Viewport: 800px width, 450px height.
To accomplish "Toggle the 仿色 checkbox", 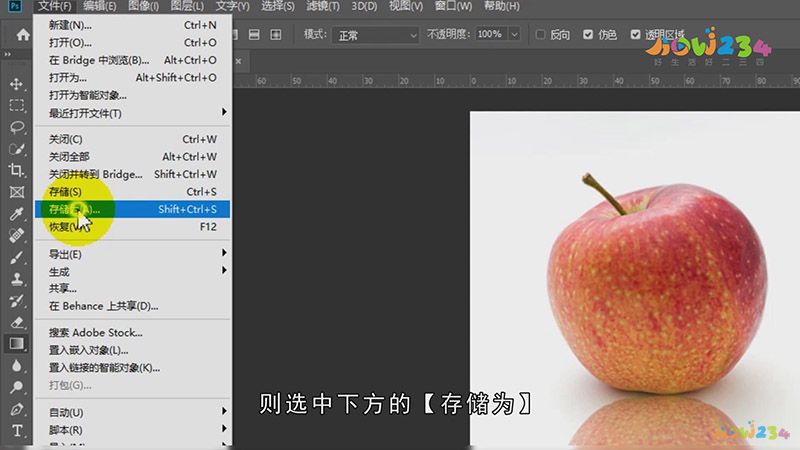I will pos(588,35).
